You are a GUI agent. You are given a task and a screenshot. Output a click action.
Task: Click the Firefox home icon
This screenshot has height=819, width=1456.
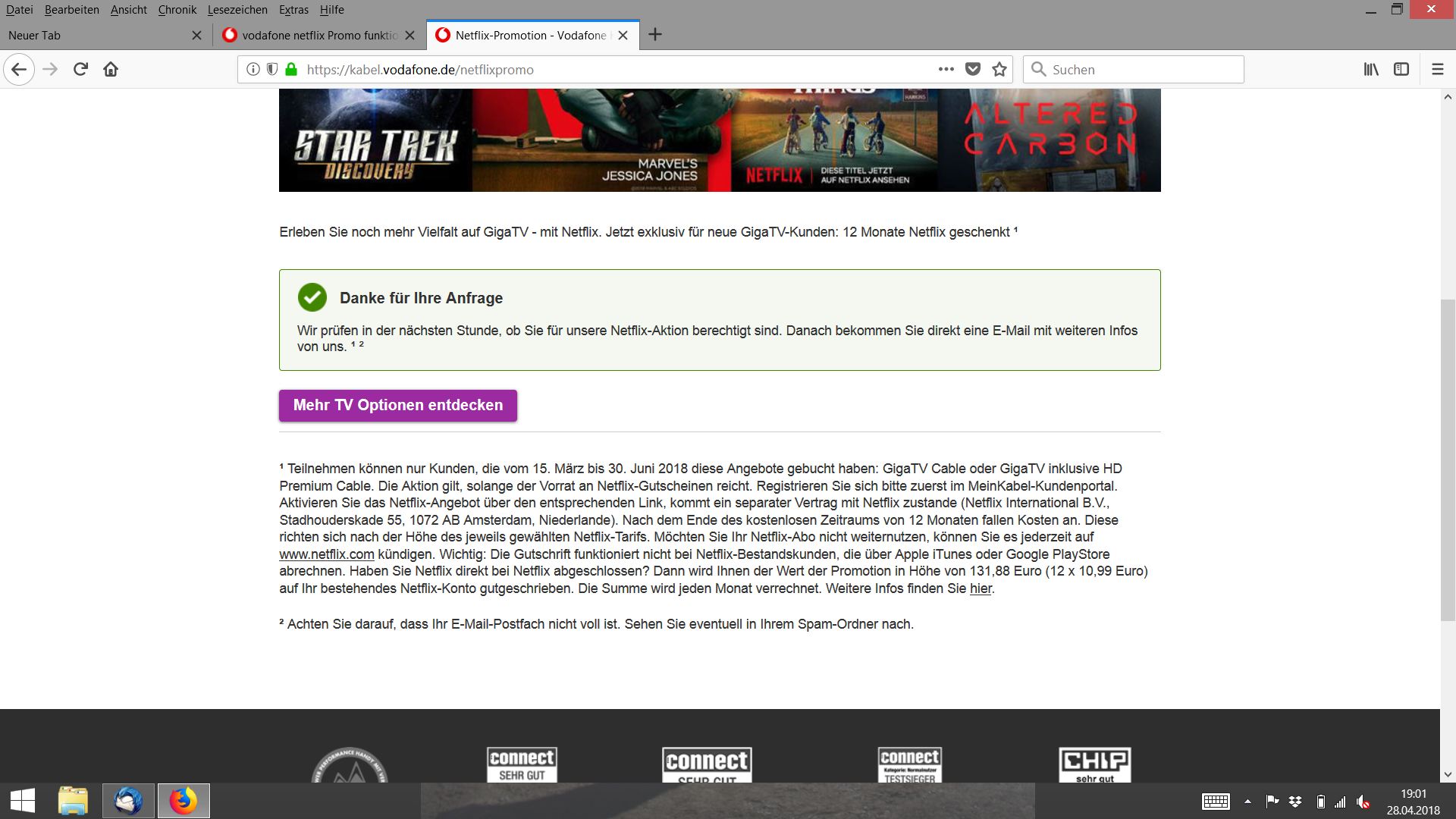[x=111, y=69]
